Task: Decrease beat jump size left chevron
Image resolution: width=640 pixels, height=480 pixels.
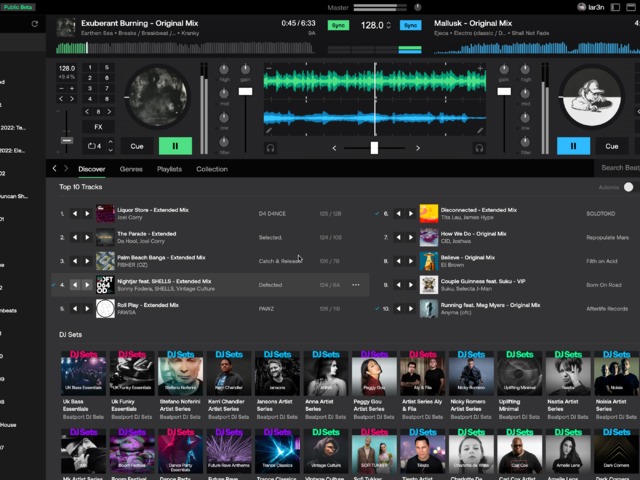Action: [x=87, y=111]
